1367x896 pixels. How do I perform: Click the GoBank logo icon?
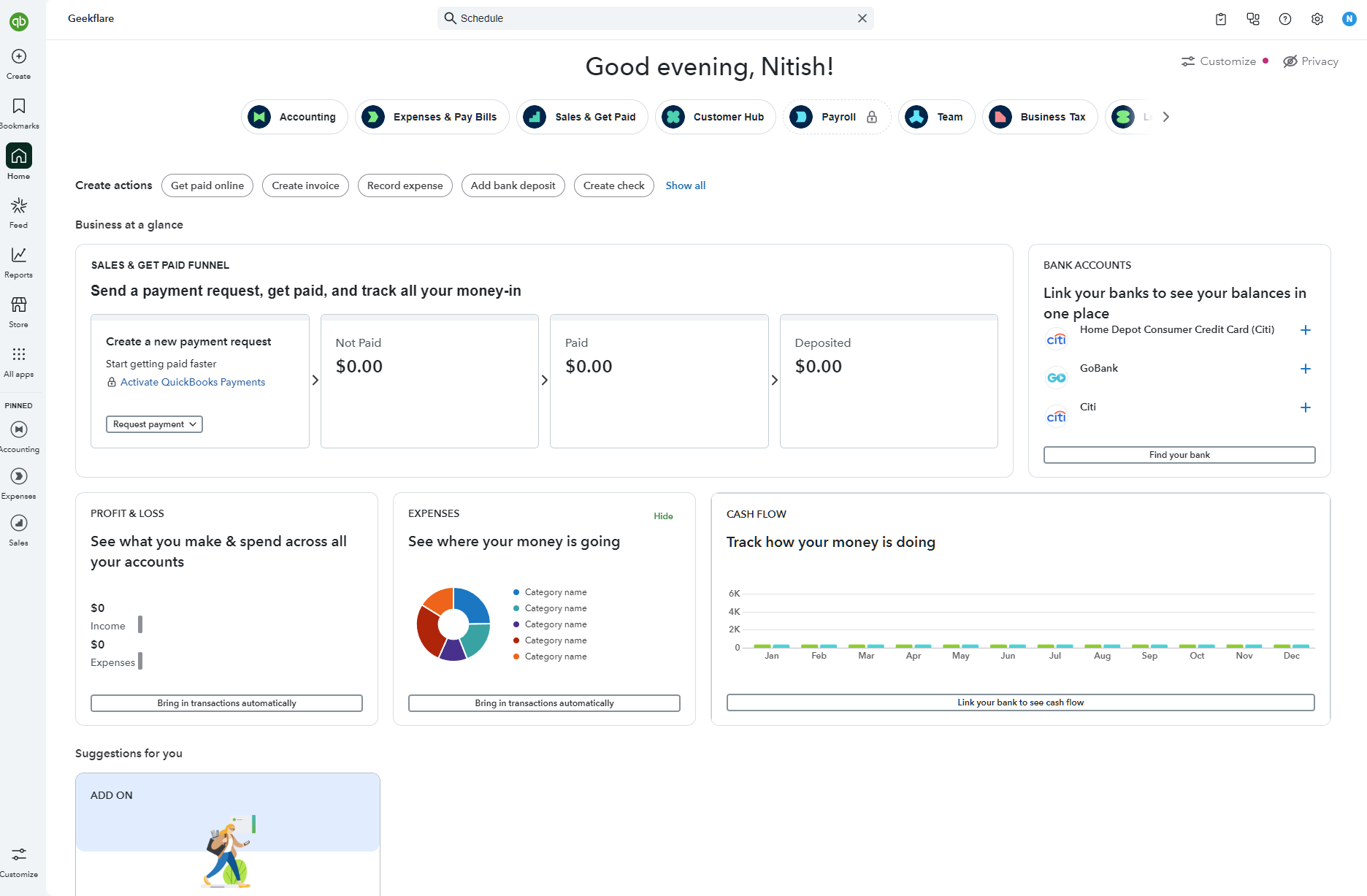[x=1057, y=378]
